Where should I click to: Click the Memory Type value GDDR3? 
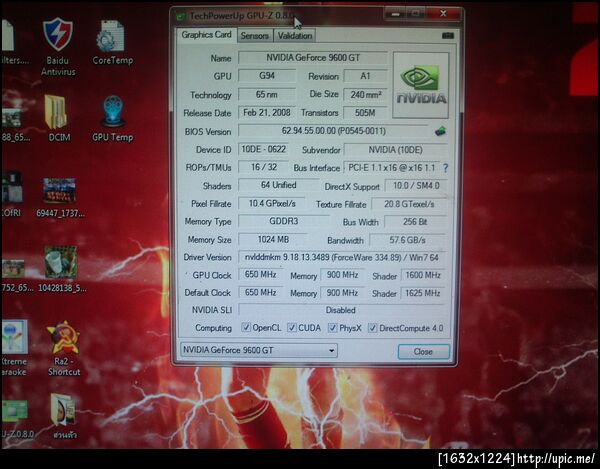[284, 221]
